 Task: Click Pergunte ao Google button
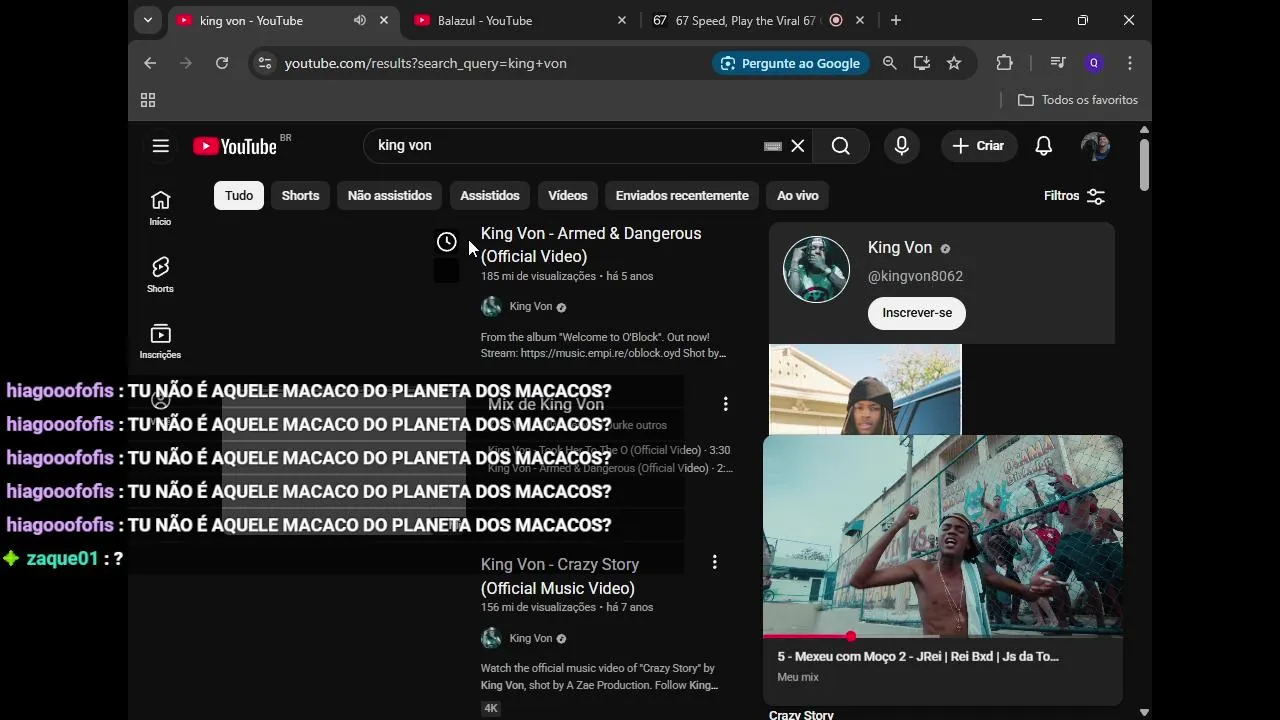[x=790, y=63]
